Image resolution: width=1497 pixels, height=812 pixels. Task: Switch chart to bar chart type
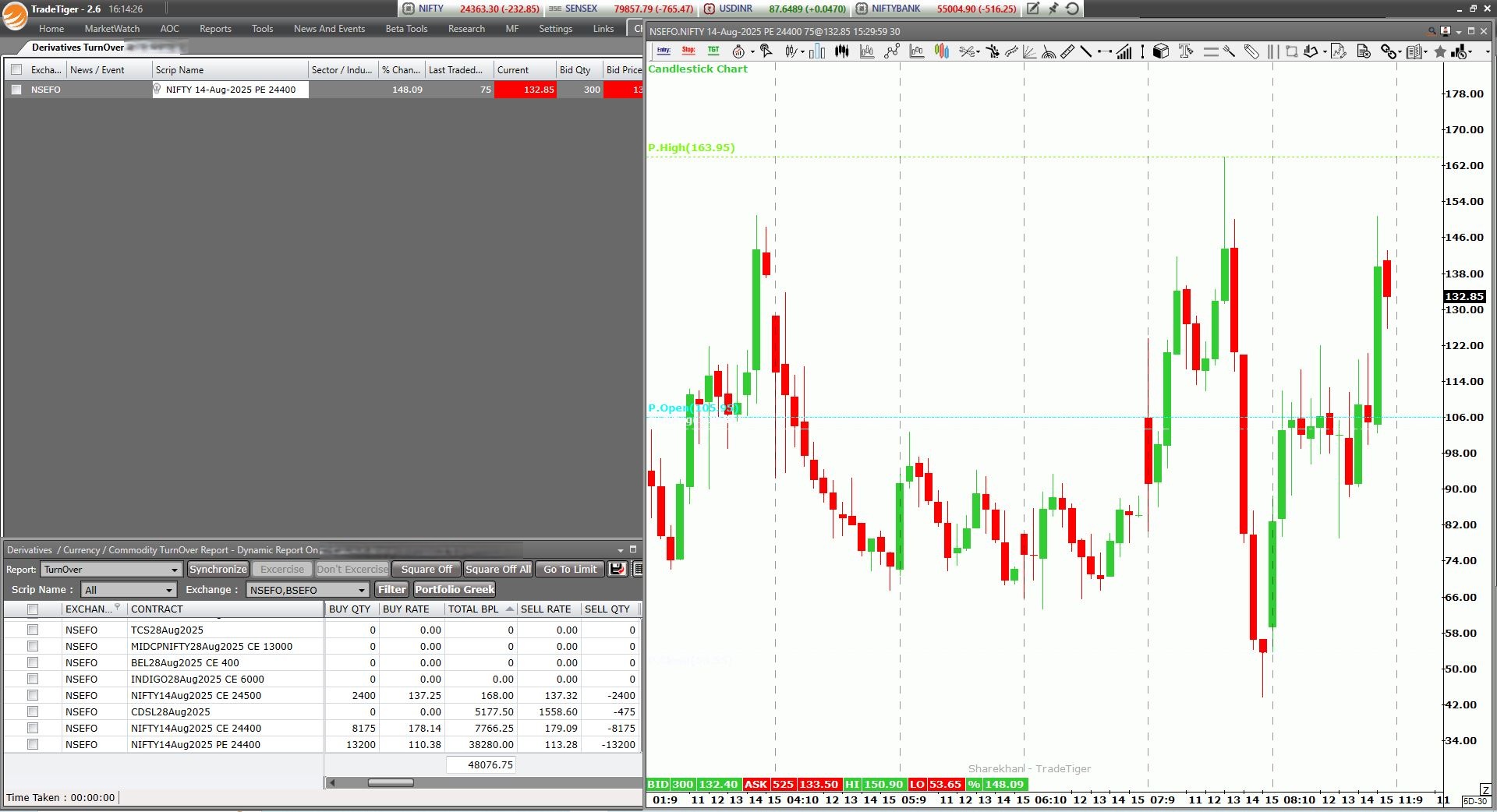817,51
